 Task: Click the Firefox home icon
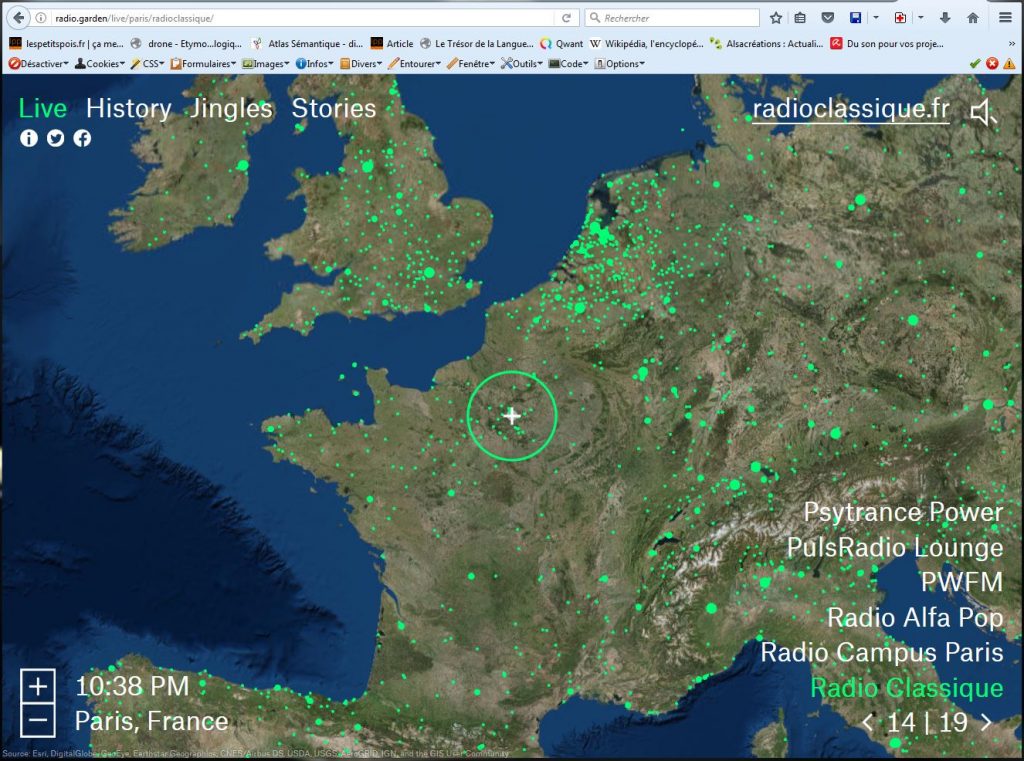click(972, 18)
